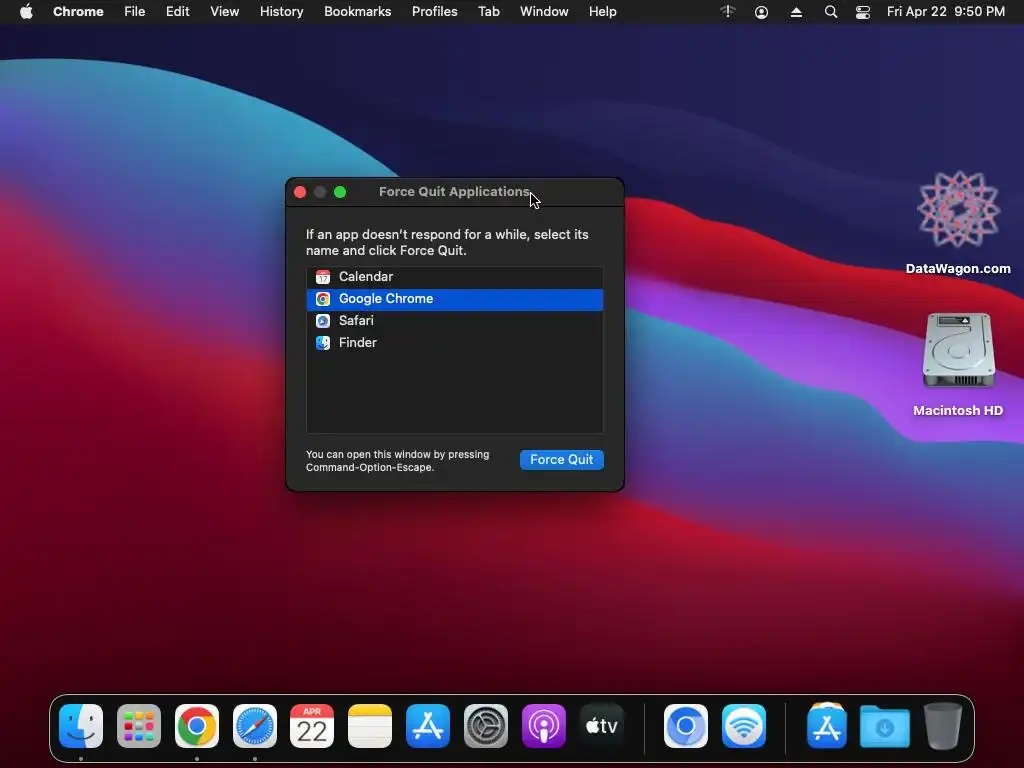Open the Profiles menu
This screenshot has width=1024, height=768.
pyautogui.click(x=434, y=12)
